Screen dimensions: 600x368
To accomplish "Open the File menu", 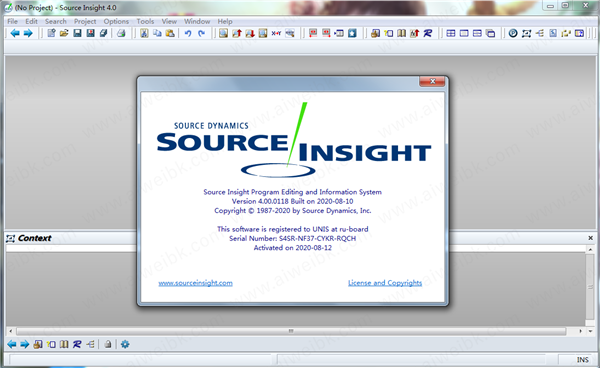I will pos(12,21).
